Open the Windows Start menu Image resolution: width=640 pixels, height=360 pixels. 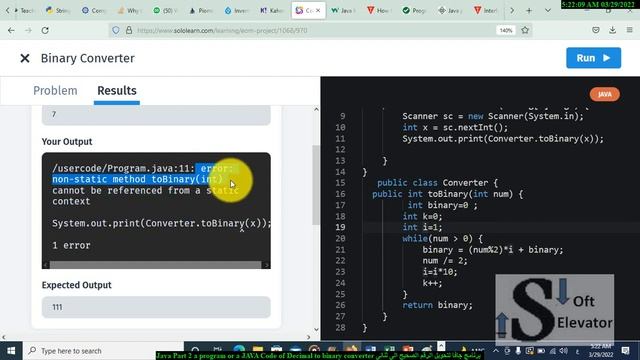coord(11,351)
